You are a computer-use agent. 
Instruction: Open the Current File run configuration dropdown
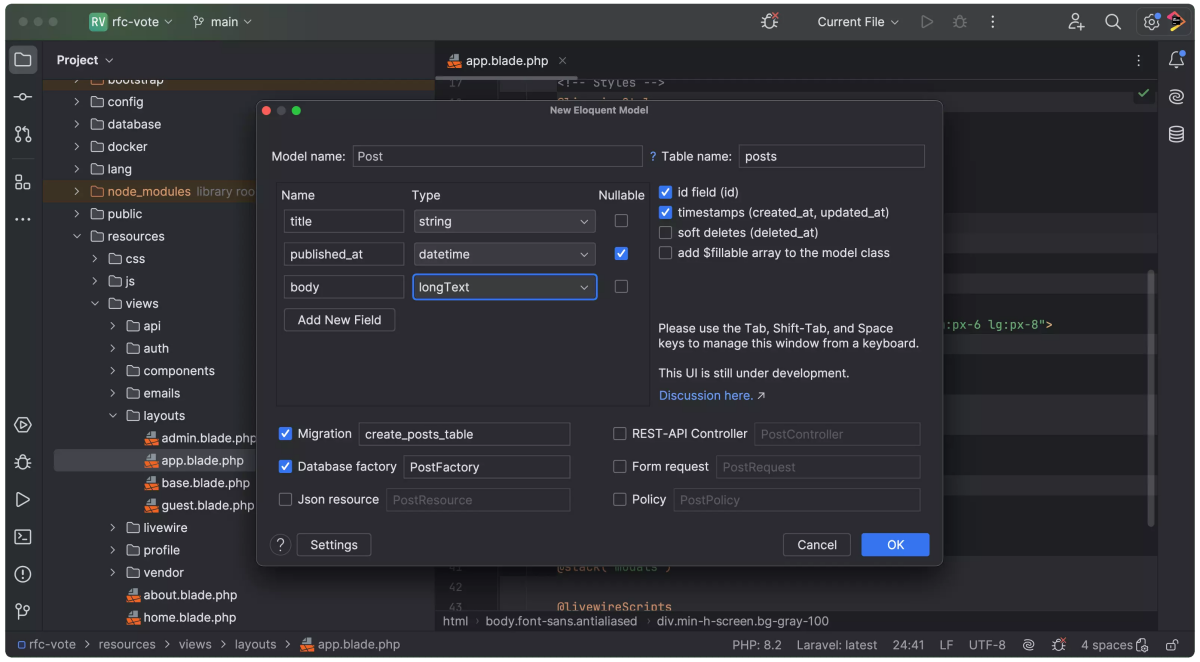pyautogui.click(x=857, y=21)
